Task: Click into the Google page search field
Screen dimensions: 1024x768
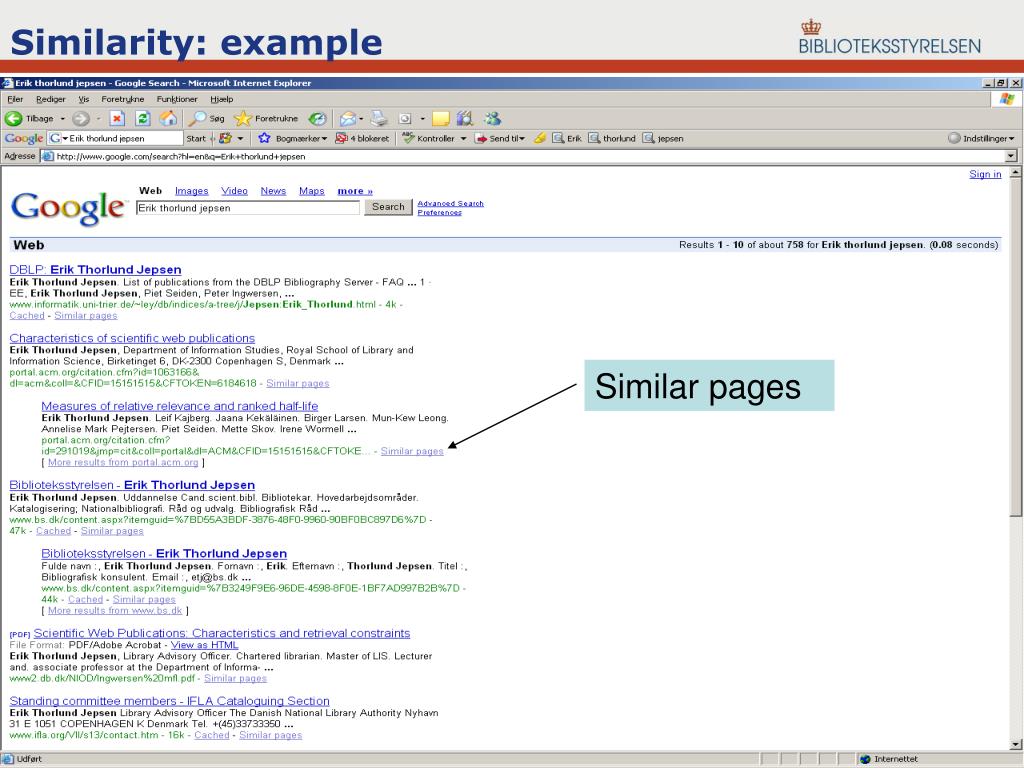Action: (248, 208)
